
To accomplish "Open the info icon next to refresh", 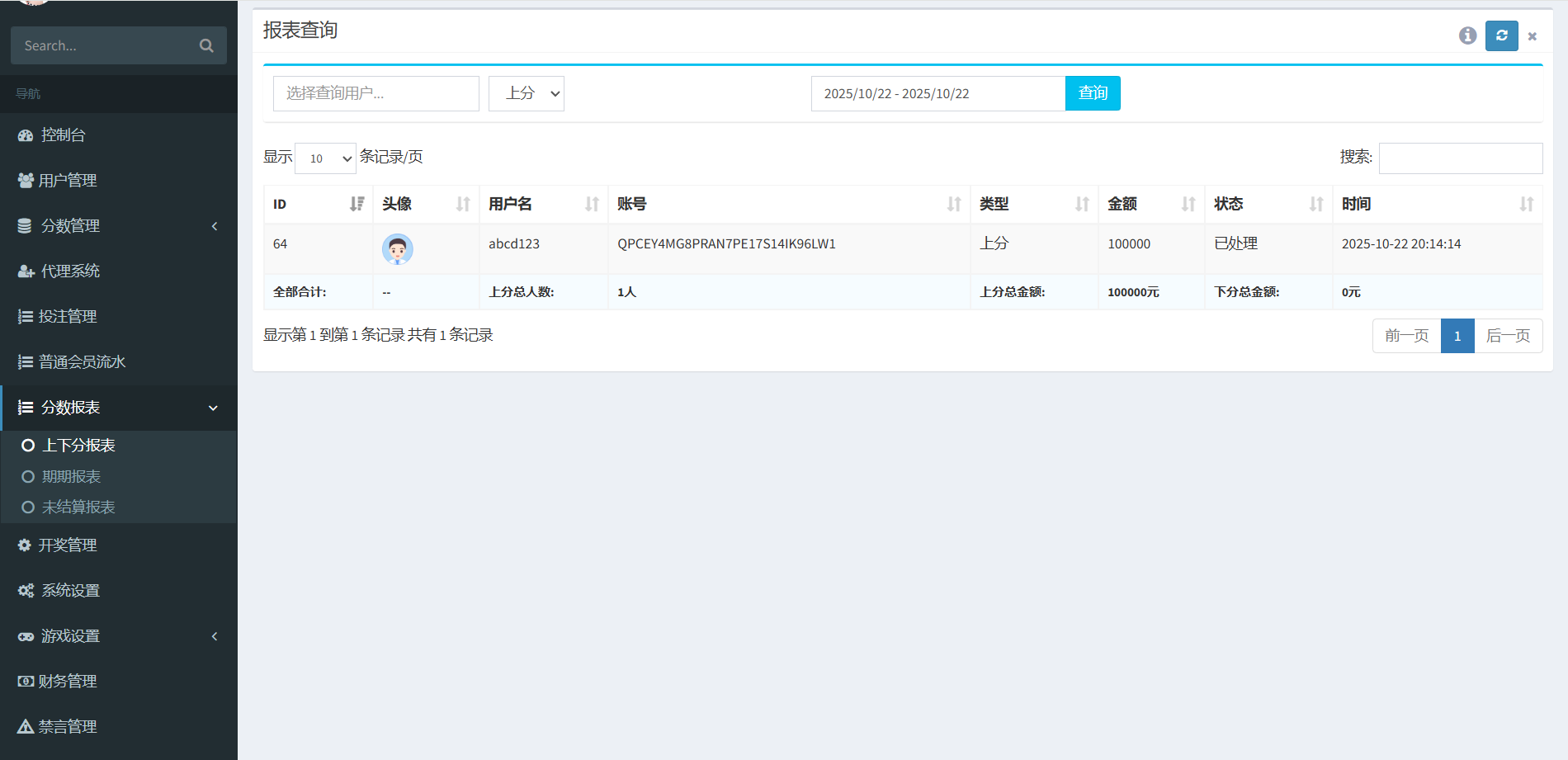I will pos(1467,35).
